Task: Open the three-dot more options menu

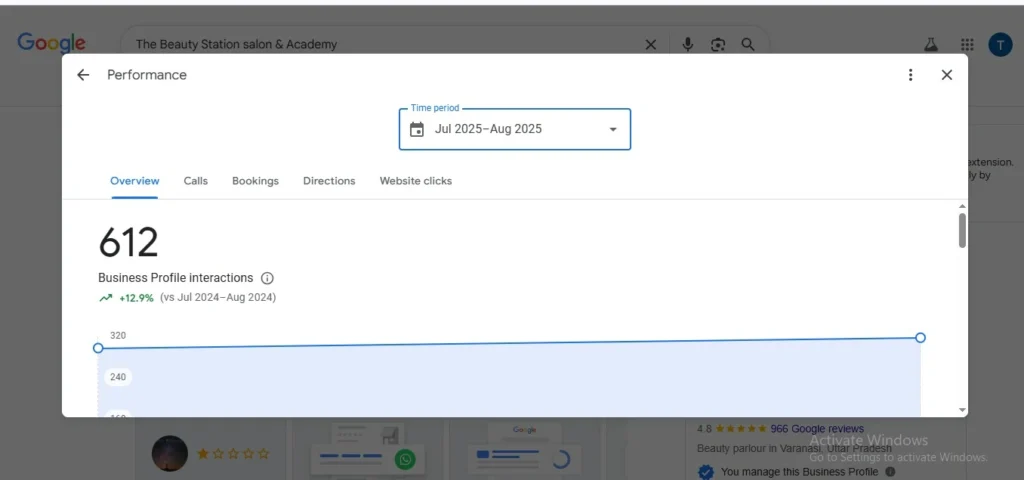Action: coord(910,75)
